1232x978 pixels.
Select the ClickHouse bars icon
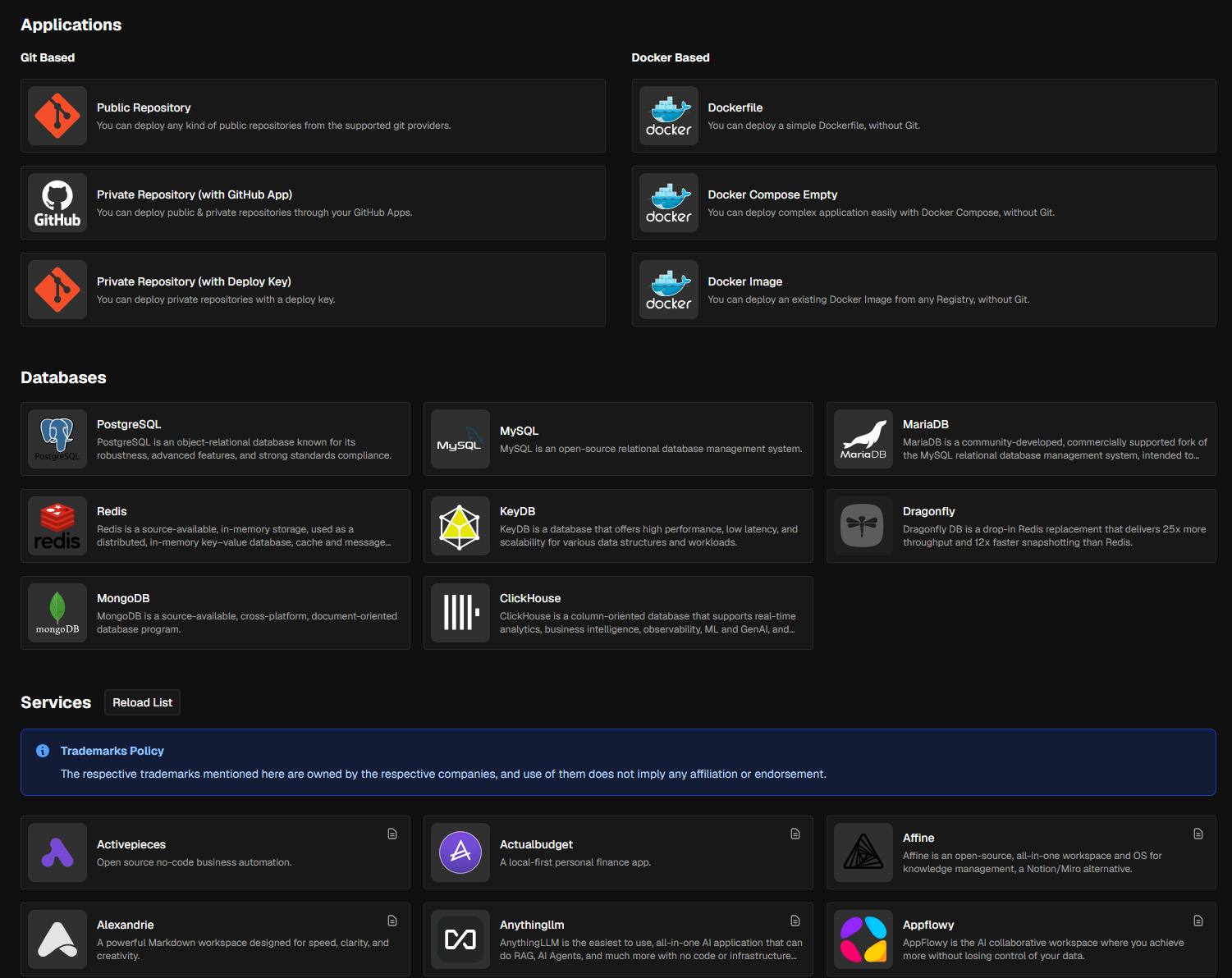460,613
